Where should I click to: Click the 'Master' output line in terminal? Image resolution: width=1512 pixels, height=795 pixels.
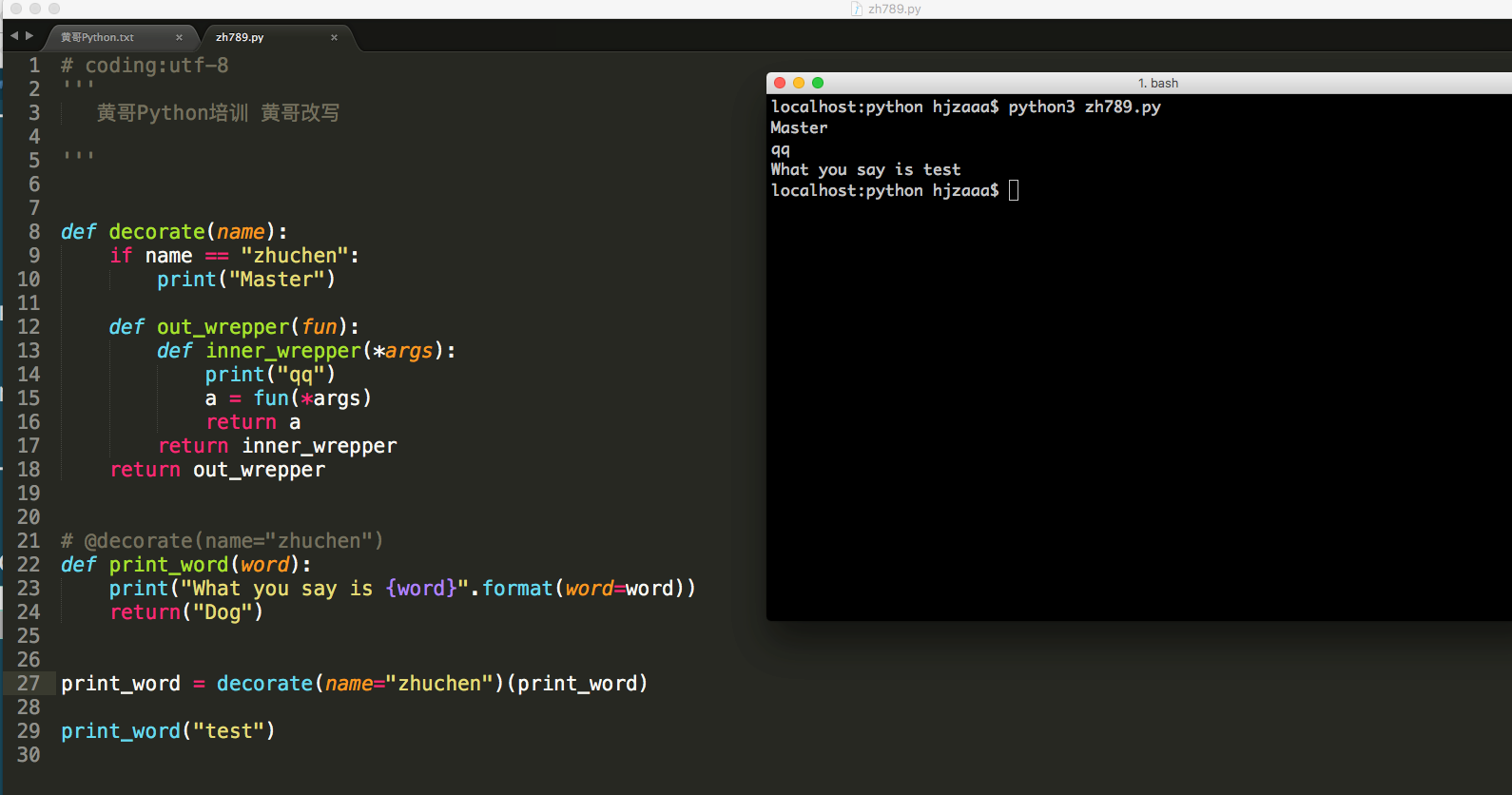click(x=799, y=127)
